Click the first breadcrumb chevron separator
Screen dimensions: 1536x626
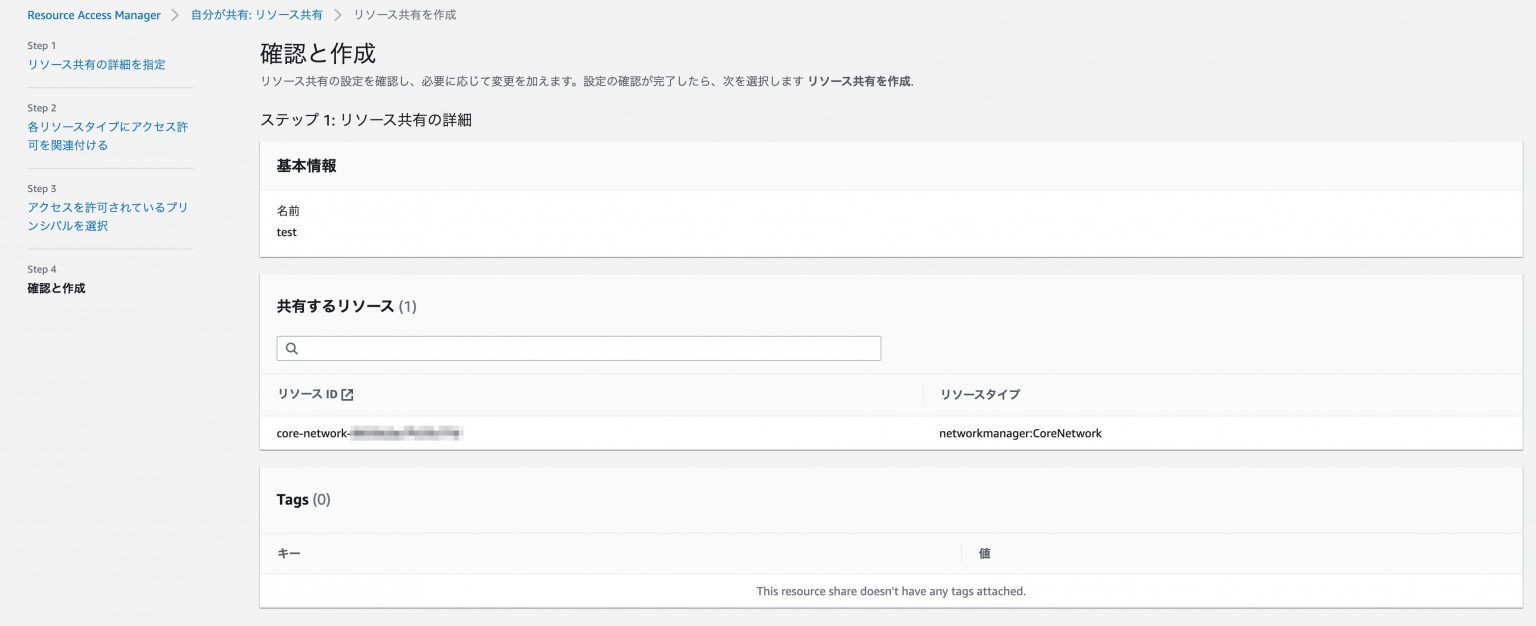click(176, 15)
